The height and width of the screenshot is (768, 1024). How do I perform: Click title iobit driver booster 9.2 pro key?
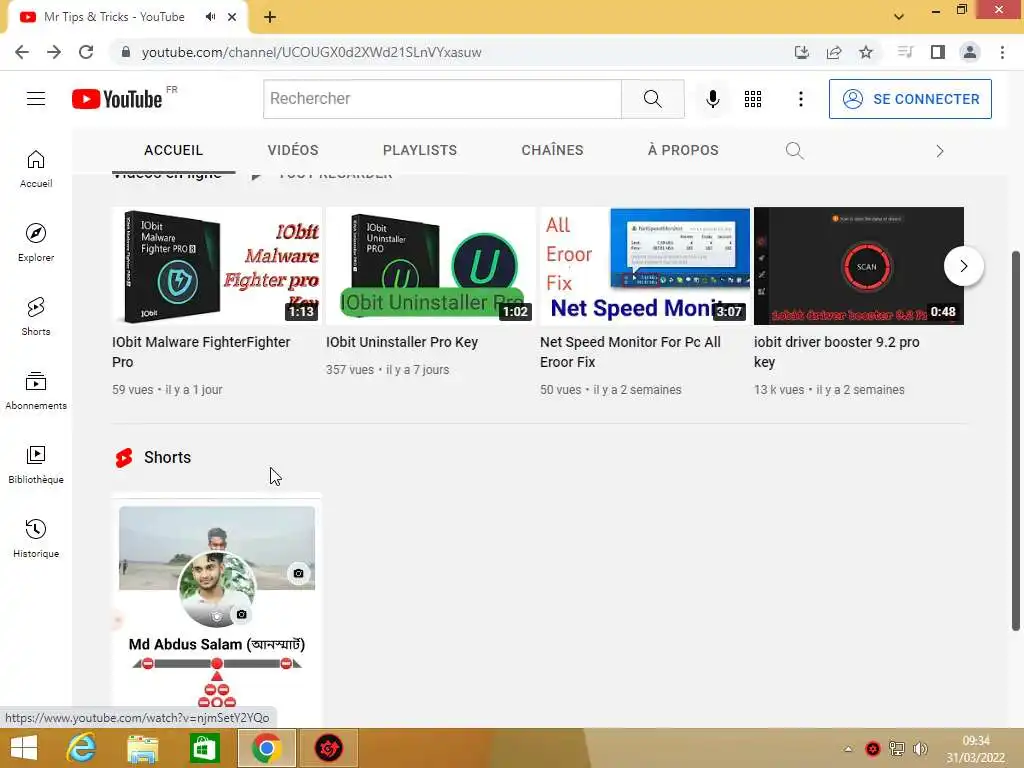[837, 352]
